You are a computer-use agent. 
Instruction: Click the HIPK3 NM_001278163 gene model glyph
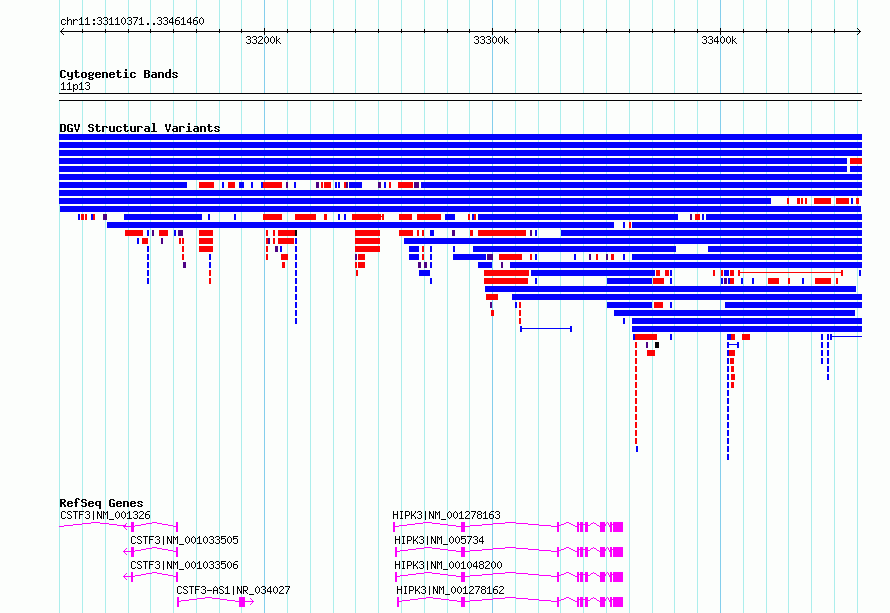(508, 527)
